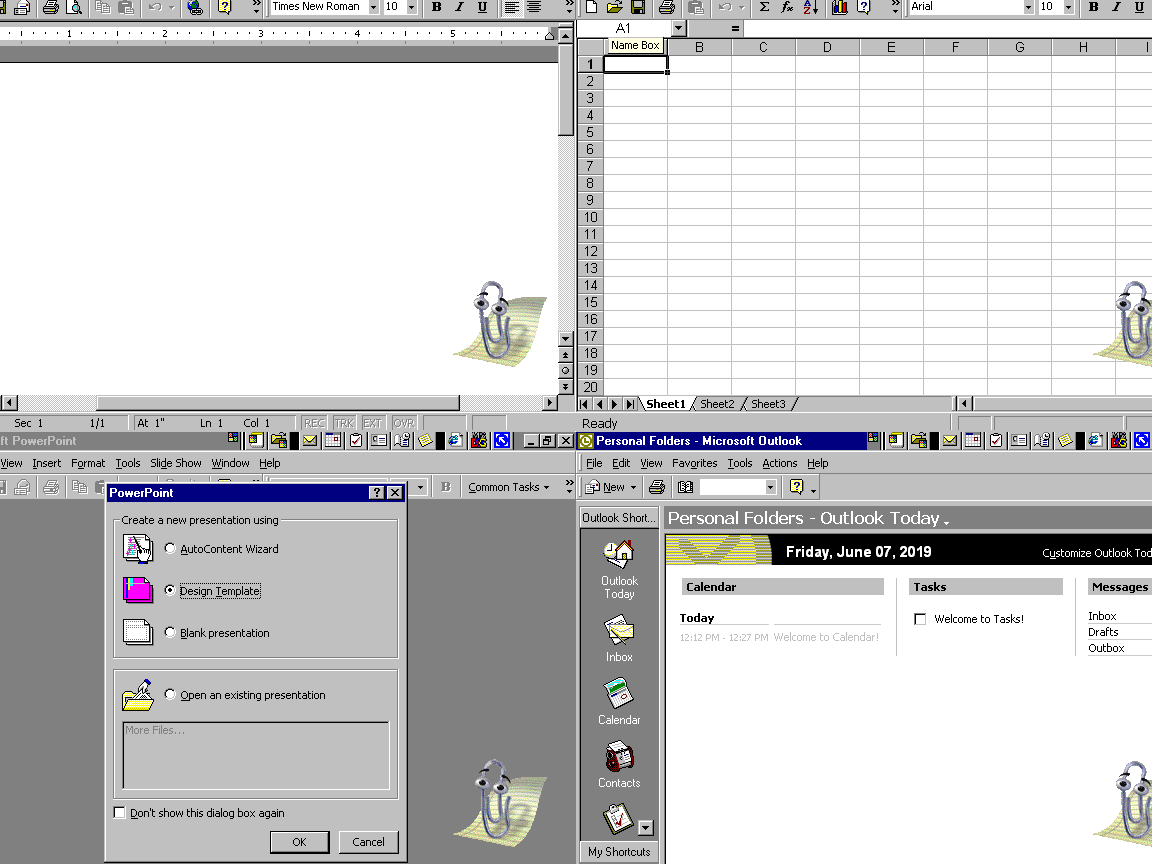Expand more shortcuts arrow in Outlook bar
This screenshot has width=1152, height=864.
[646, 828]
